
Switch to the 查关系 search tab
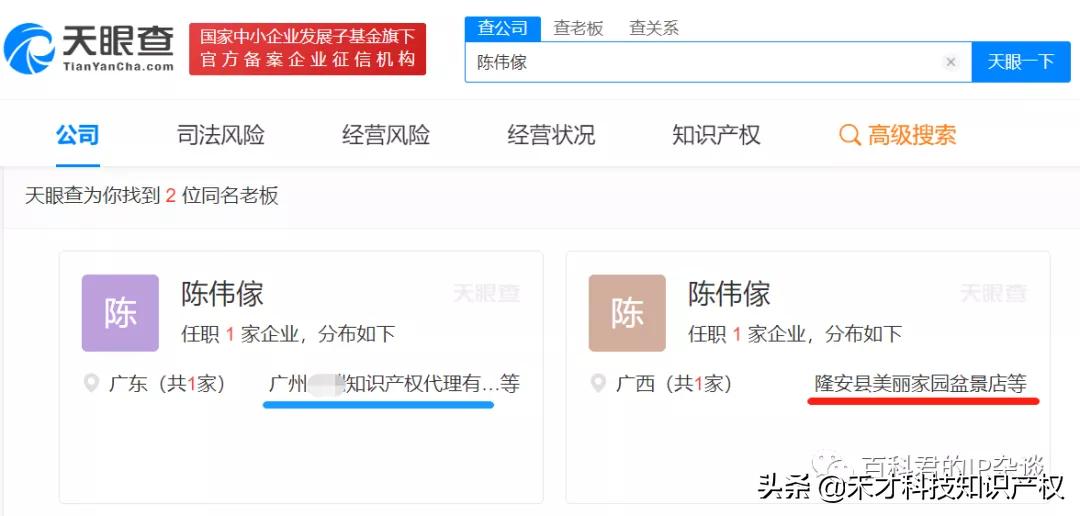pos(654,28)
